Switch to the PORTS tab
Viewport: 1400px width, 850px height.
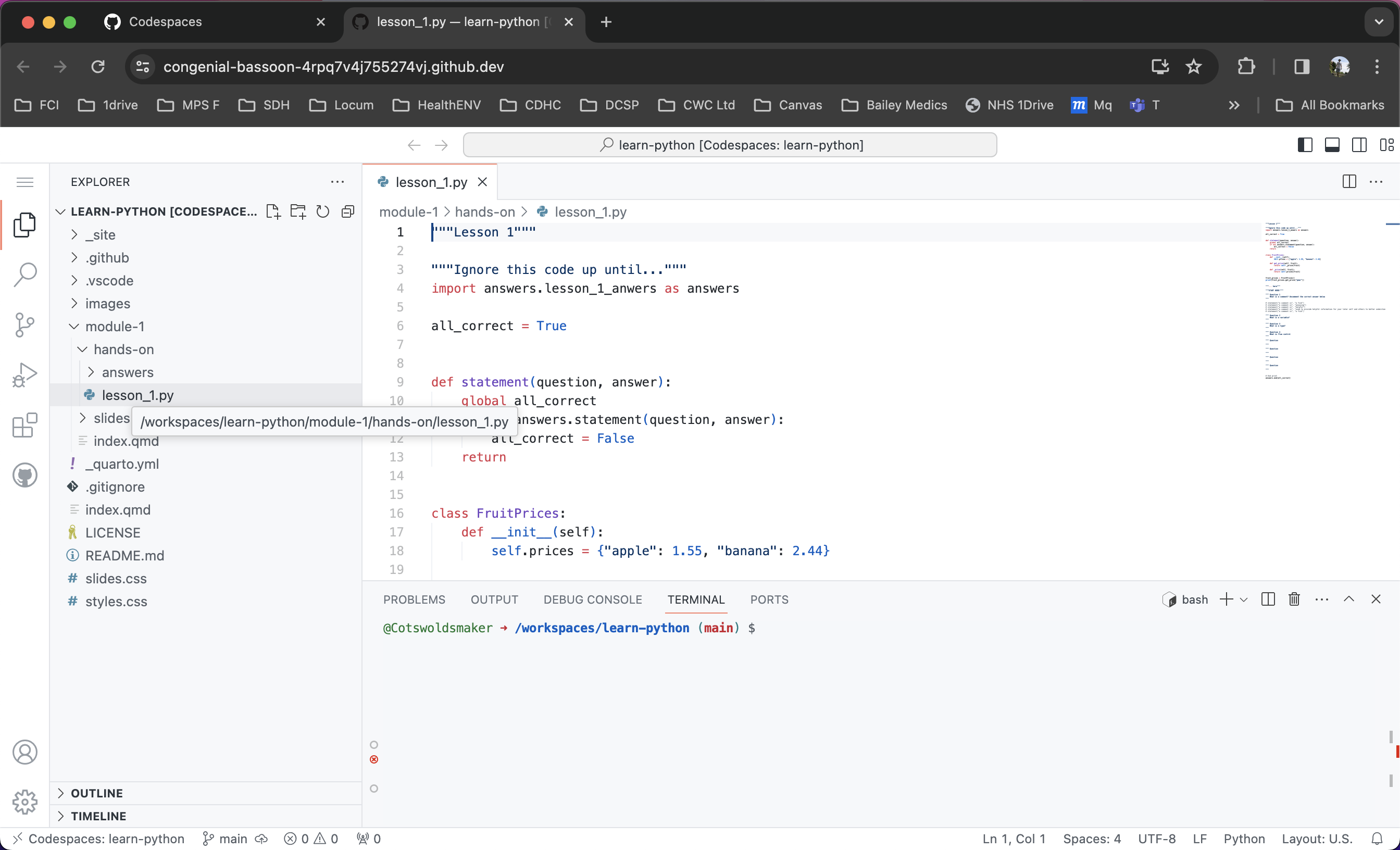769,599
